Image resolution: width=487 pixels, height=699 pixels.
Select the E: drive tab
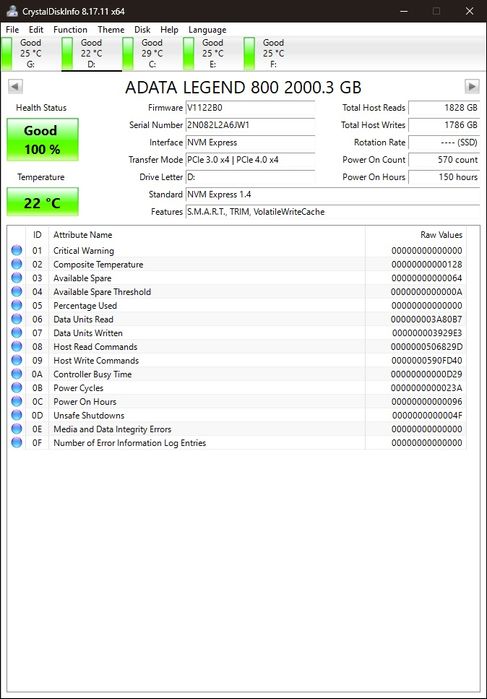(x=212, y=53)
